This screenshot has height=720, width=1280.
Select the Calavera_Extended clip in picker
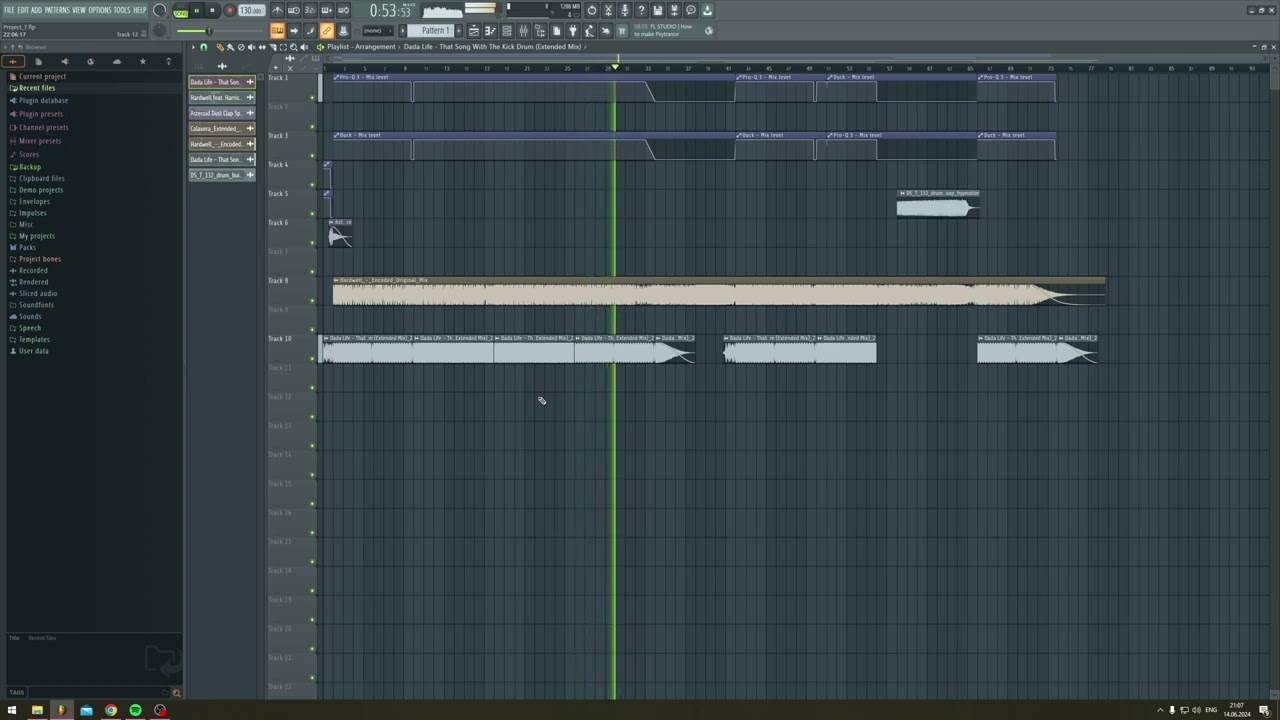(x=222, y=129)
